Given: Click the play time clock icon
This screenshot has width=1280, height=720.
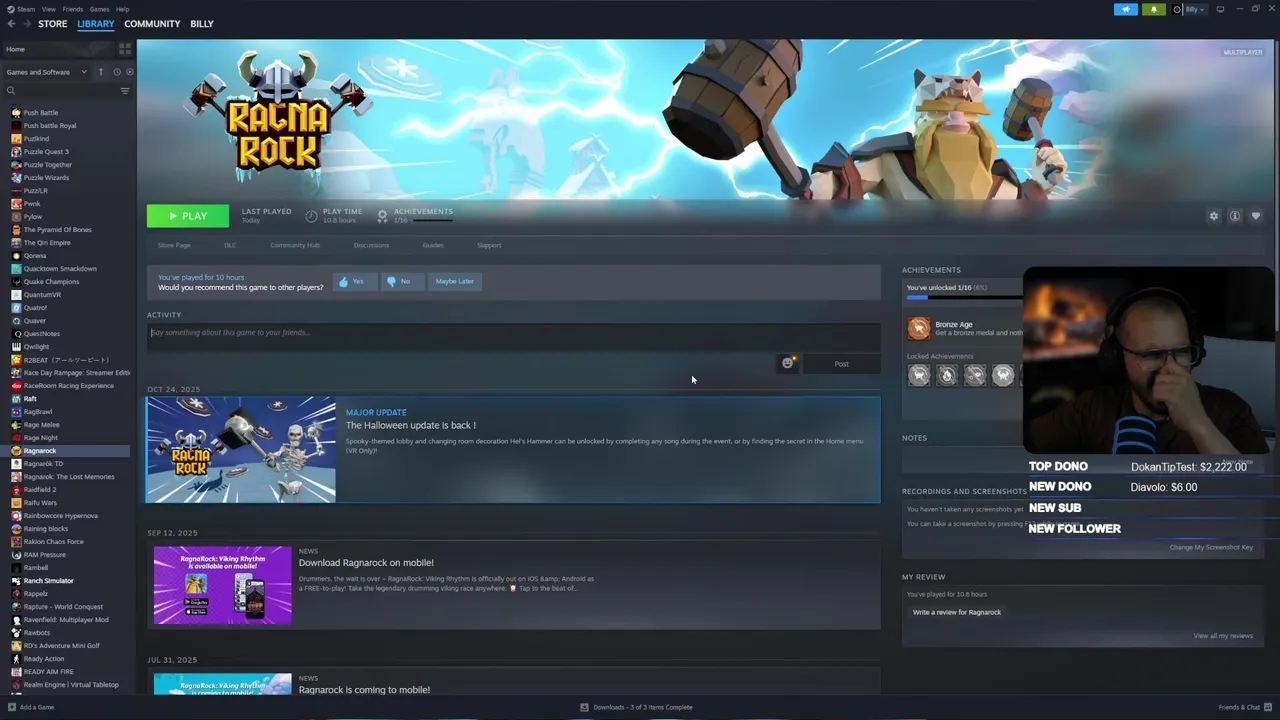Looking at the screenshot, I should (311, 216).
